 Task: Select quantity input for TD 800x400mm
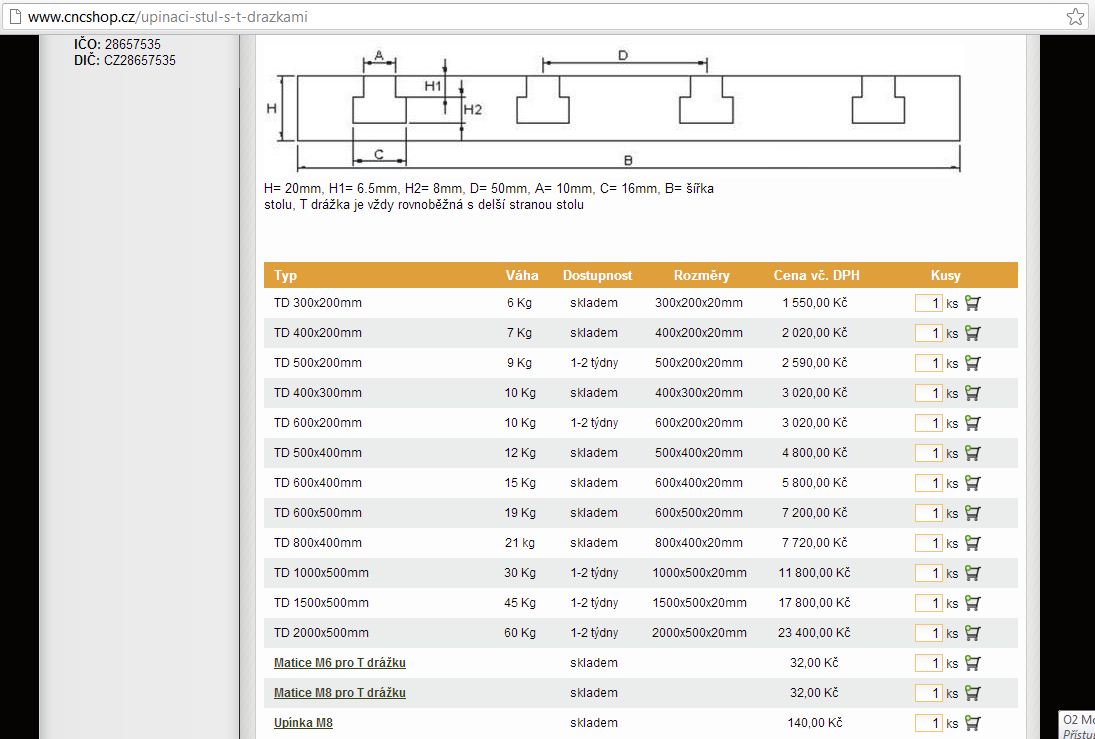929,543
